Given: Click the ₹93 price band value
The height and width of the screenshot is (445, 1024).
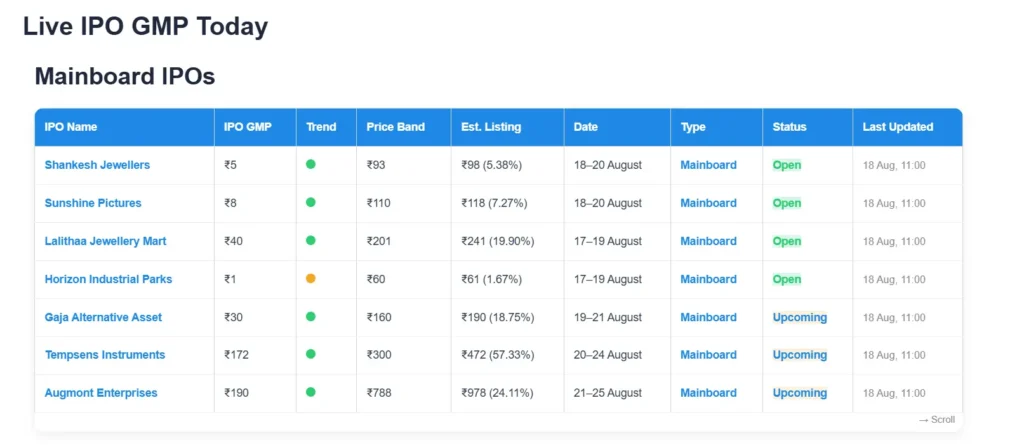Looking at the screenshot, I should 376,165.
